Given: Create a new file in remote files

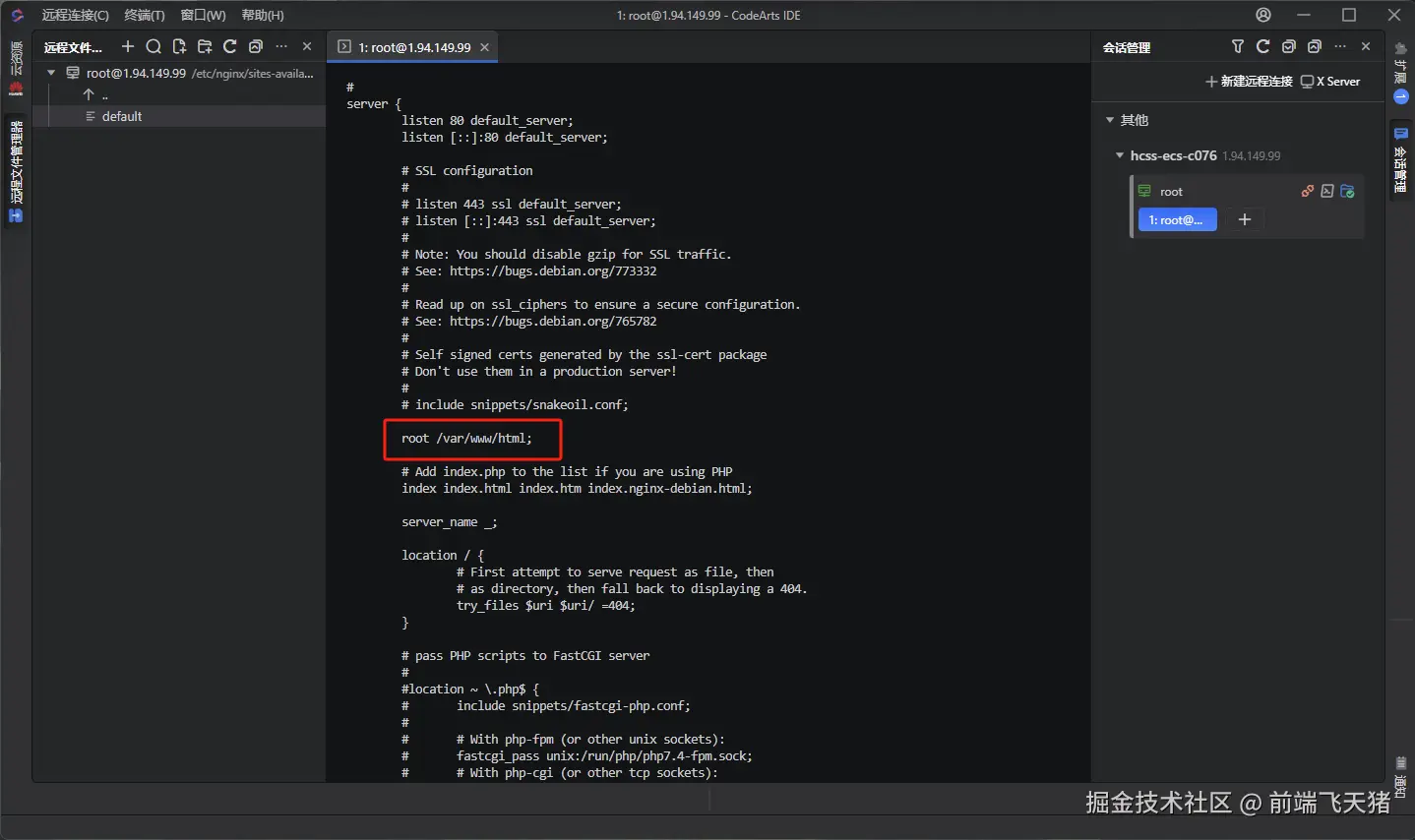Looking at the screenshot, I should (x=178, y=46).
